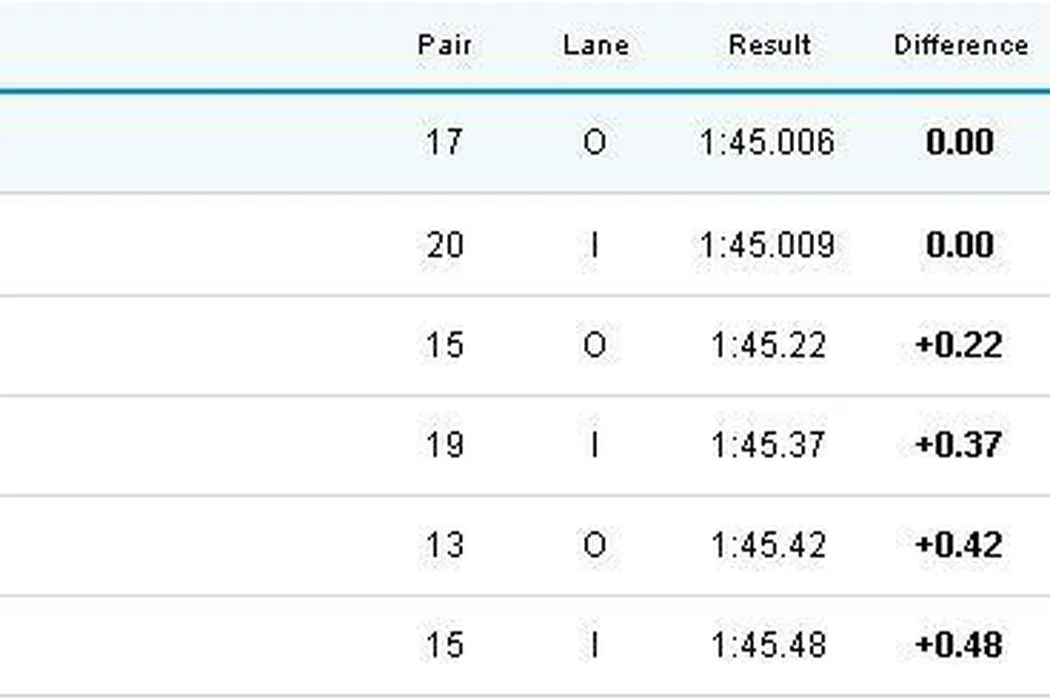Image resolution: width=1050 pixels, height=700 pixels.
Task: Select the 1:45.009 result cell
Action: pos(768,245)
